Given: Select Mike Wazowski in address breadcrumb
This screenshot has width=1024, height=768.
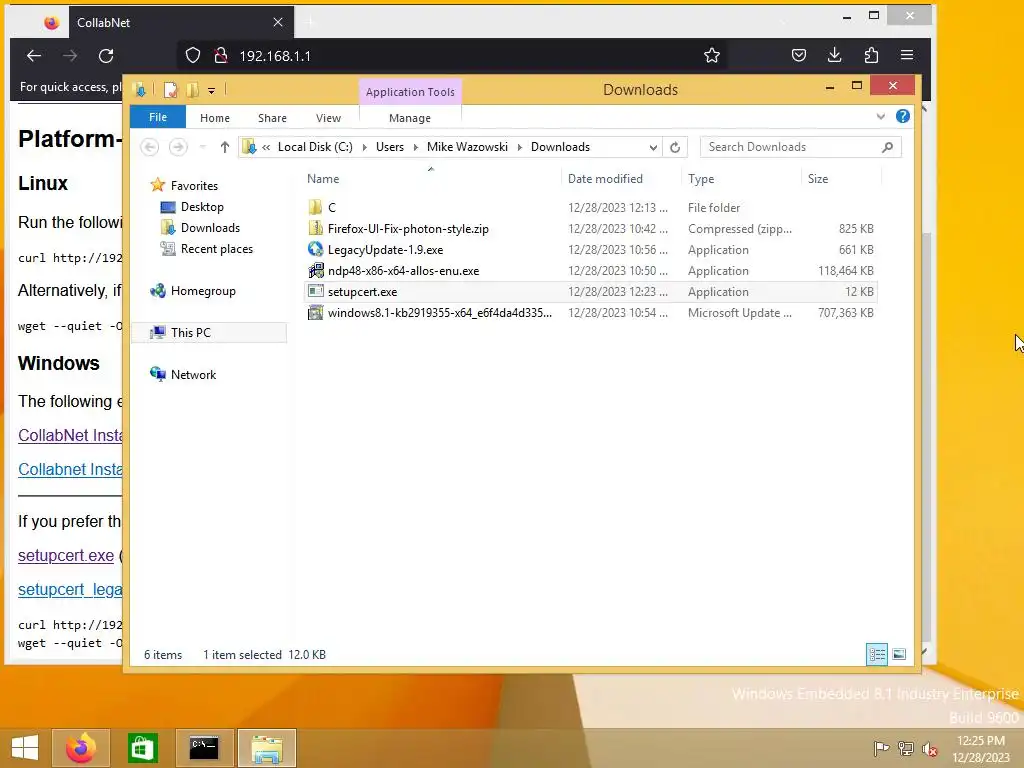Looking at the screenshot, I should tap(468, 147).
